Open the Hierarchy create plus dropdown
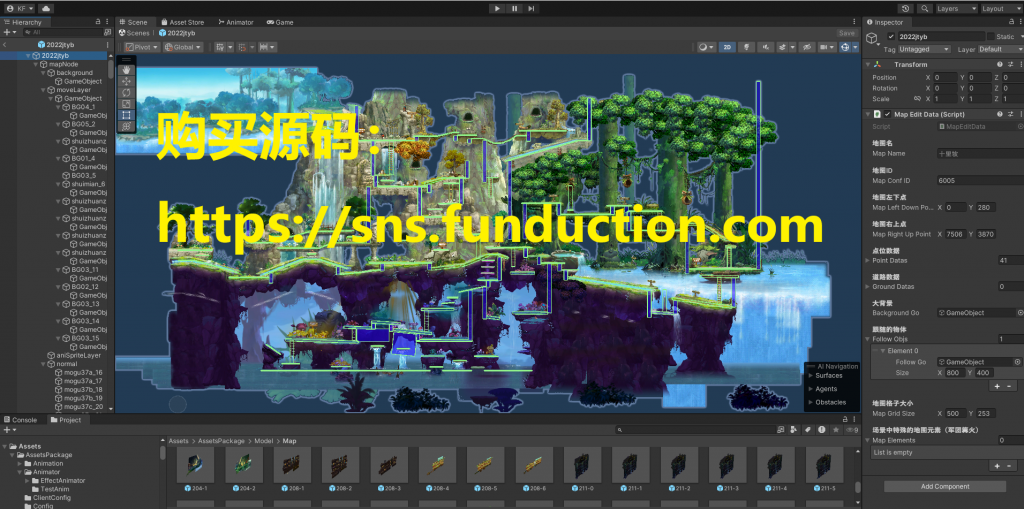This screenshot has height=509, width=1024. [10, 32]
